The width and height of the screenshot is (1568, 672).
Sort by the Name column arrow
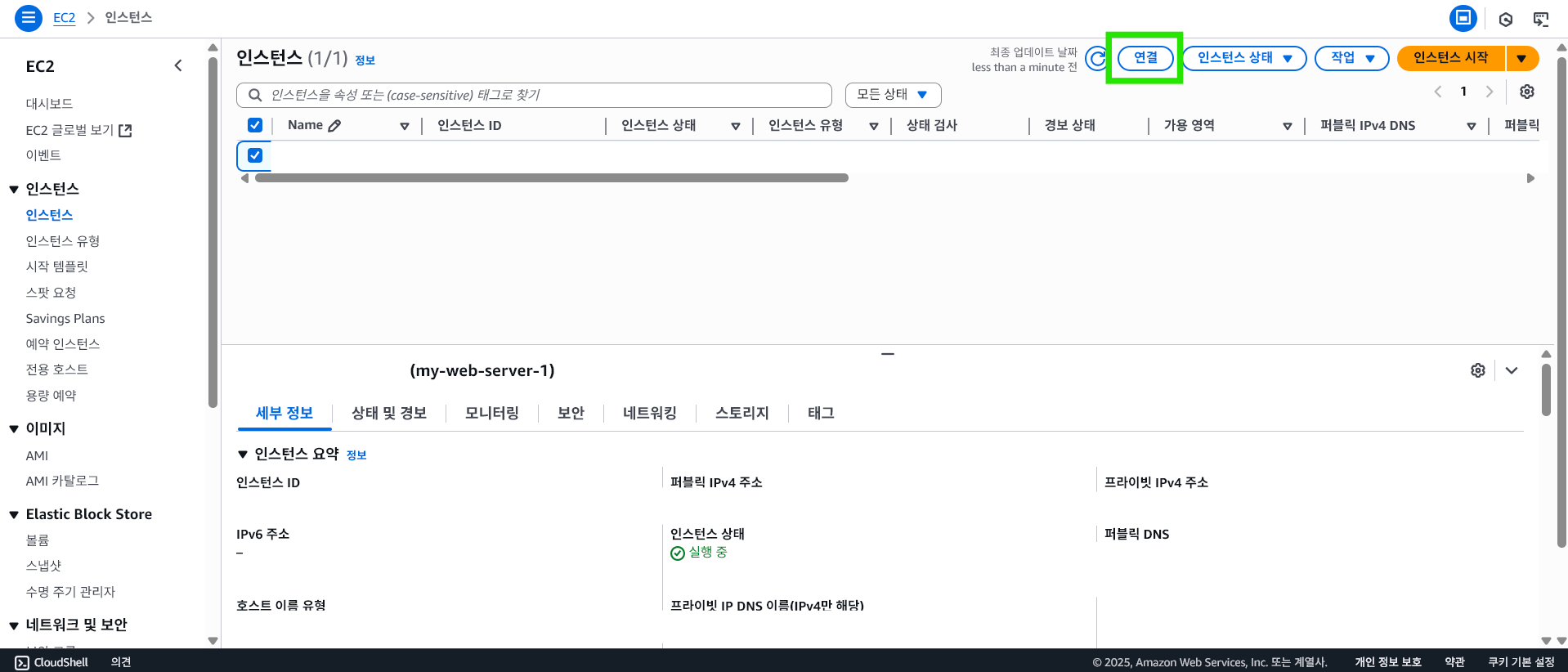[x=404, y=126]
